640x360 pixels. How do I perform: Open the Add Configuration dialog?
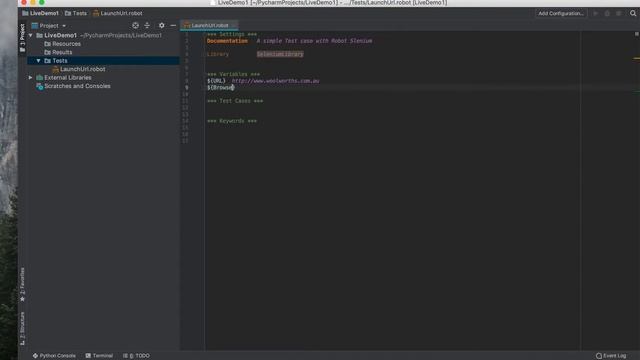point(561,13)
